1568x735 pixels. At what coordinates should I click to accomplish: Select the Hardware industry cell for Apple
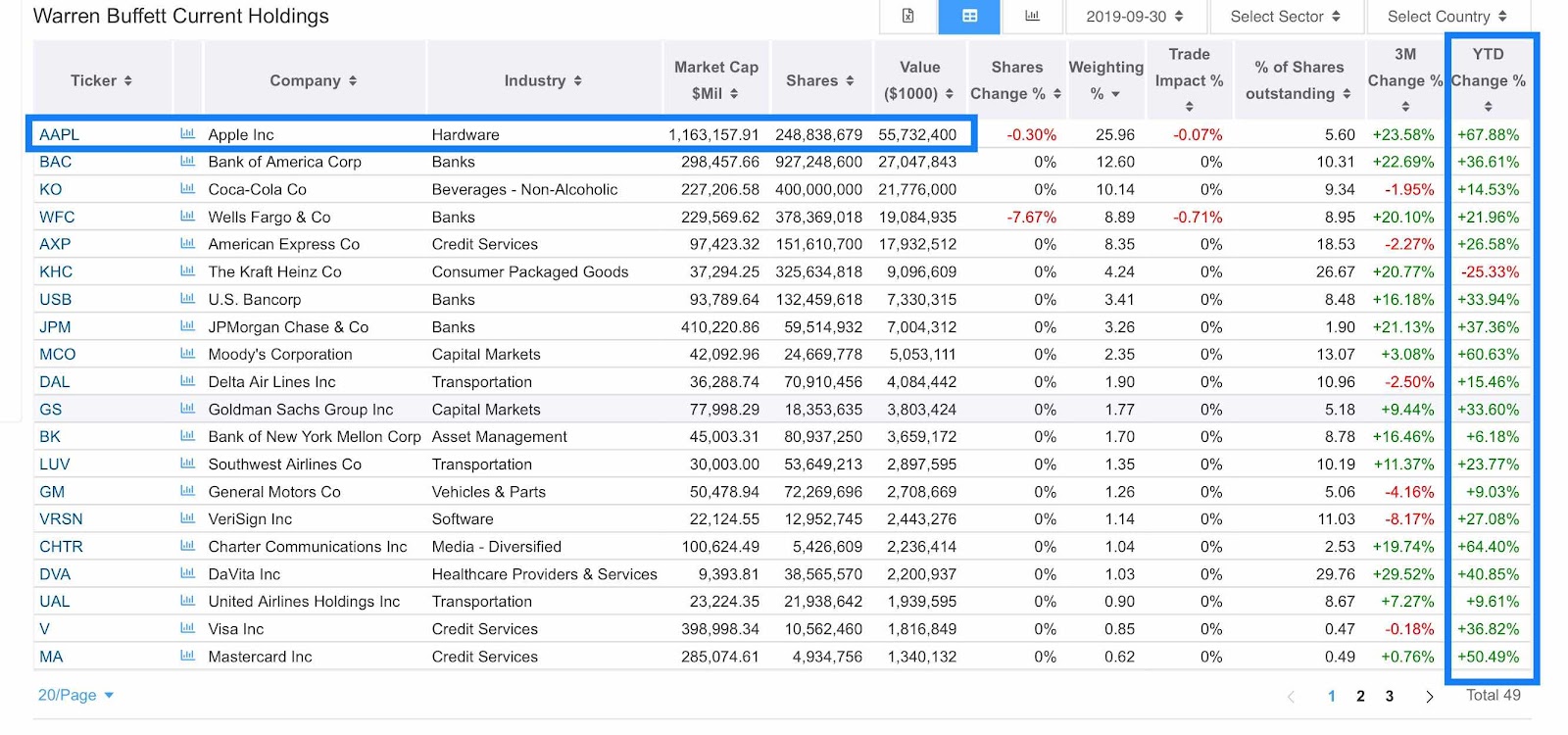pyautogui.click(x=465, y=134)
